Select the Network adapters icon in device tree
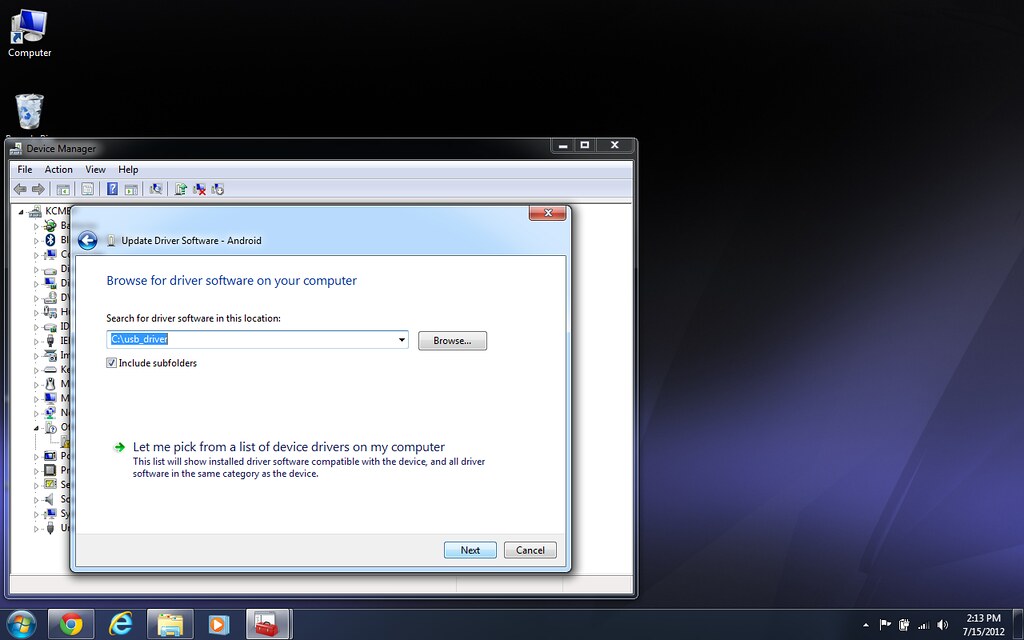Viewport: 1024px width, 640px height. (x=50, y=413)
